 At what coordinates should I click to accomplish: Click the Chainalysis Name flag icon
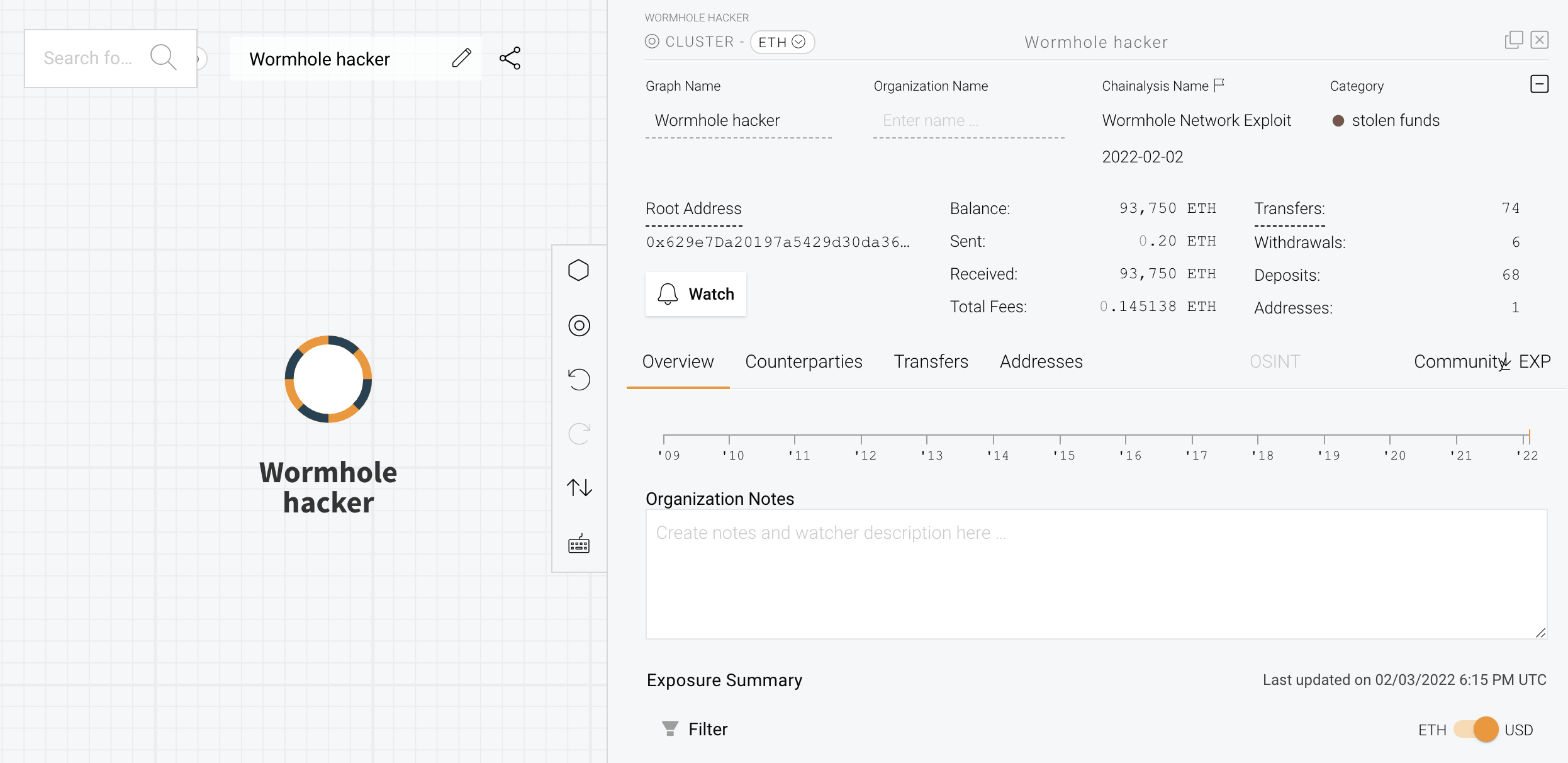coord(1219,84)
